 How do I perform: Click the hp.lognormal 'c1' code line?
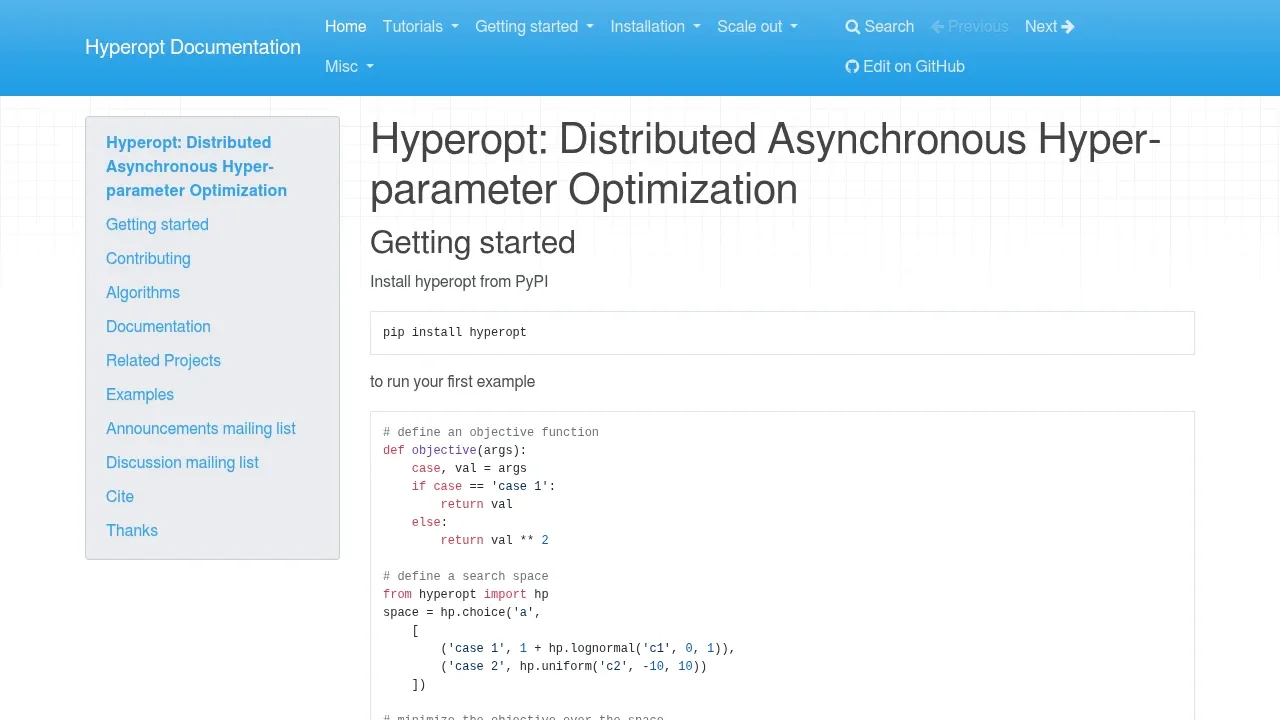click(588, 649)
